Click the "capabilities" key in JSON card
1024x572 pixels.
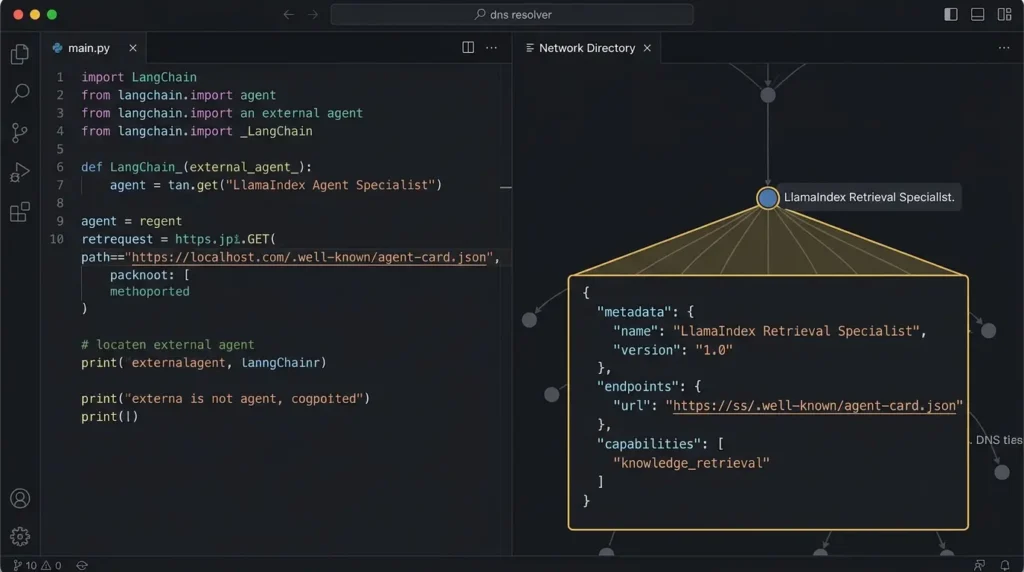pyautogui.click(x=649, y=444)
